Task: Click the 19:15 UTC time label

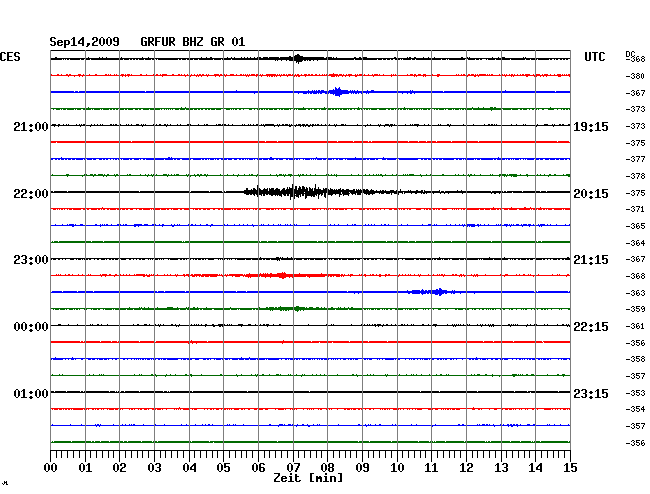Action: point(591,127)
